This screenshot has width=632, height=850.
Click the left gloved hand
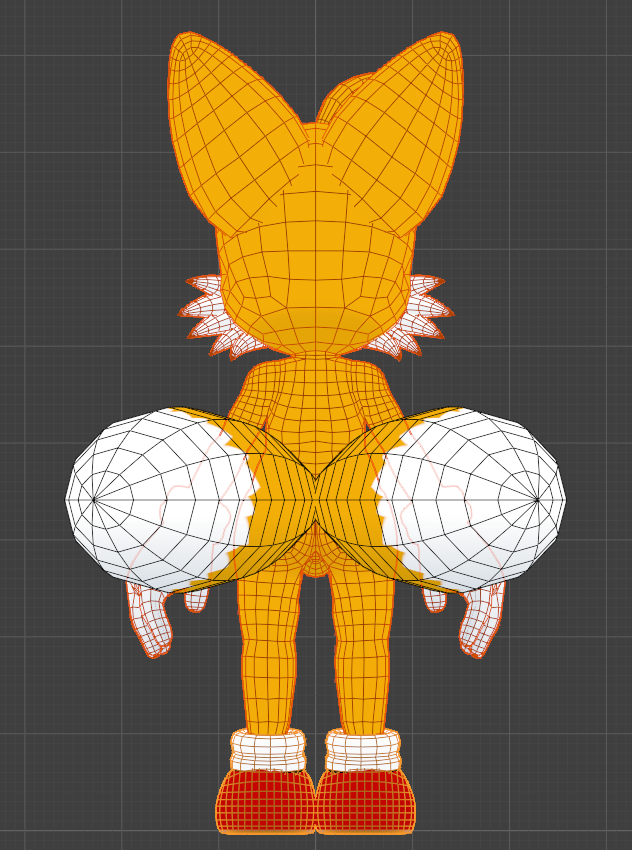pyautogui.click(x=150, y=621)
